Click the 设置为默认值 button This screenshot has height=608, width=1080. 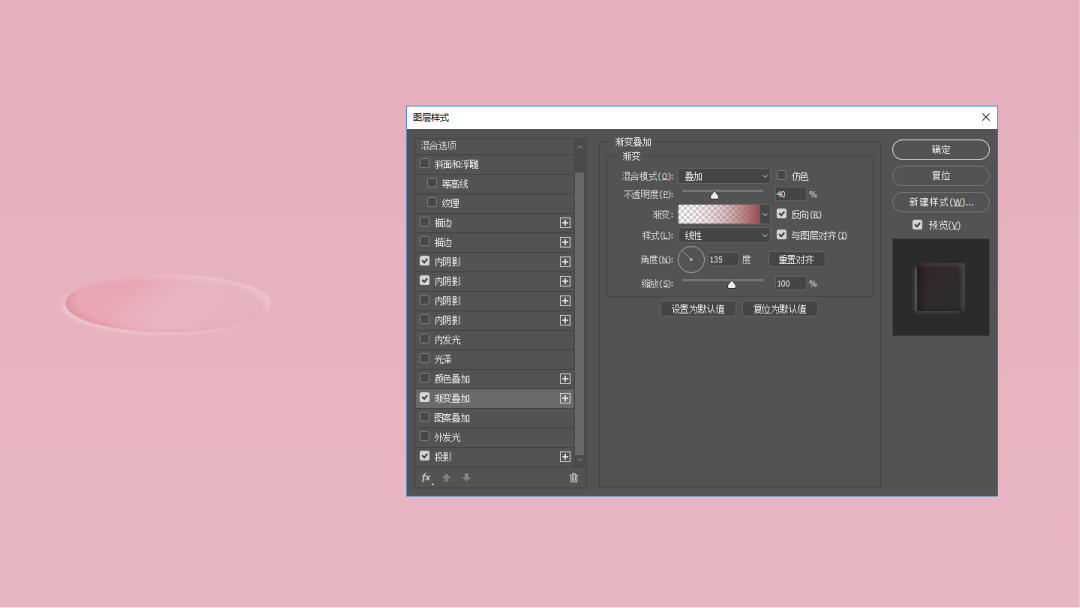click(698, 309)
